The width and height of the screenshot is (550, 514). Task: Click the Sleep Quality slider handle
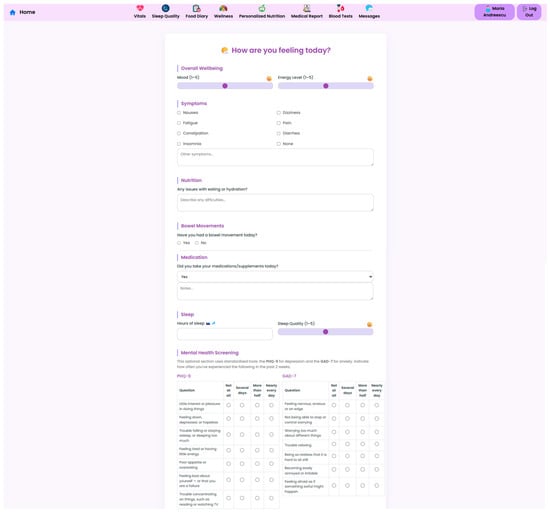coord(326,332)
